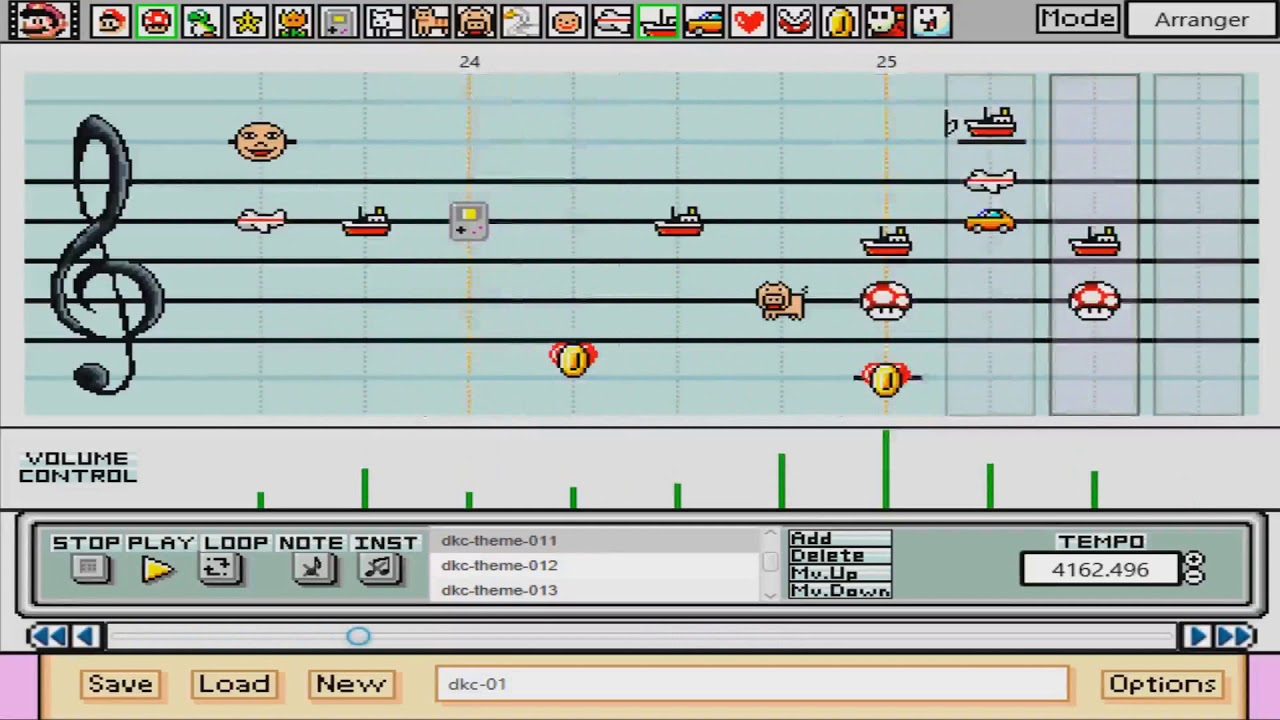Click Add in the arranger list controls
The height and width of the screenshot is (720, 1280).
(839, 538)
